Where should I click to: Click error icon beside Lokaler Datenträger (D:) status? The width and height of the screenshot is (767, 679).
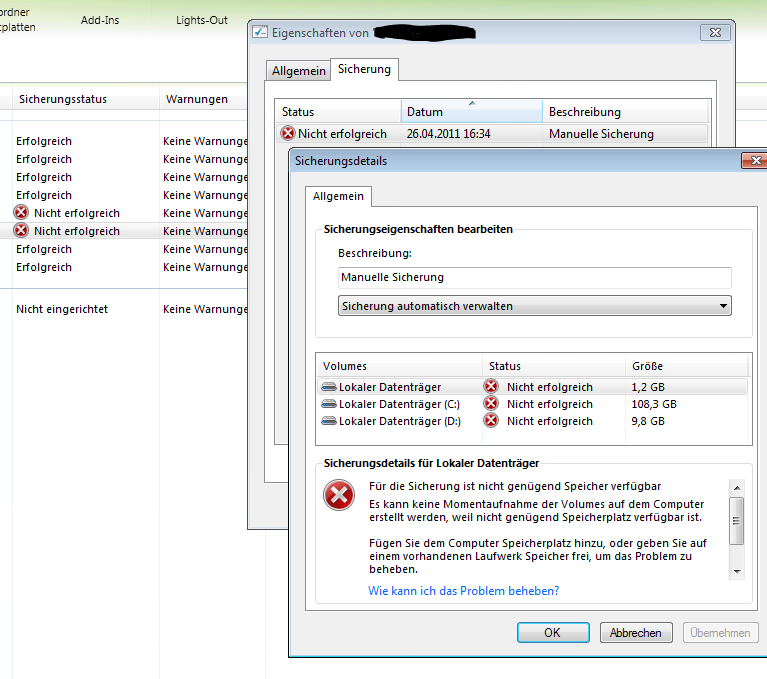click(491, 421)
